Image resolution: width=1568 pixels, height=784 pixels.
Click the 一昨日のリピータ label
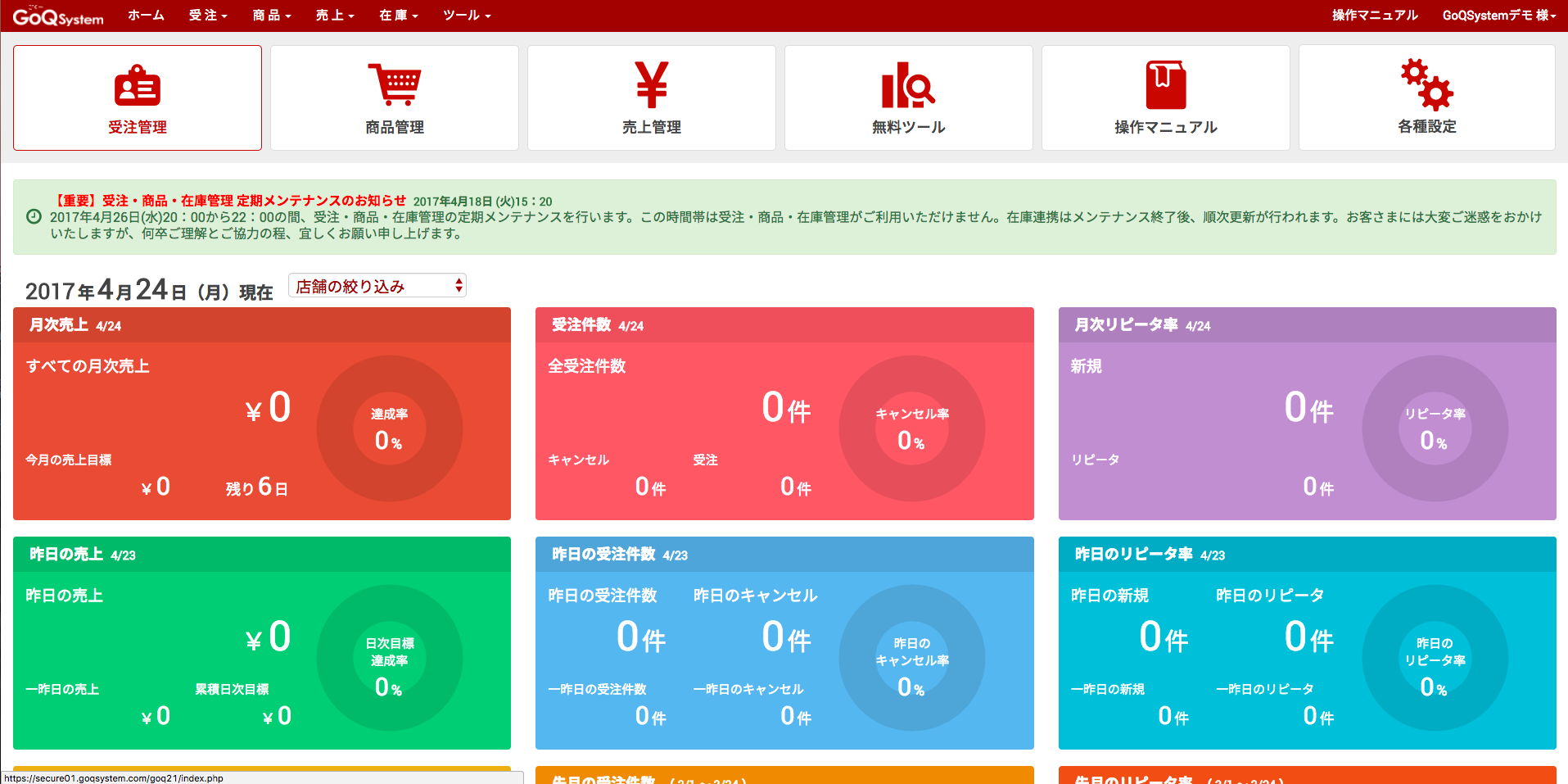coord(1265,689)
